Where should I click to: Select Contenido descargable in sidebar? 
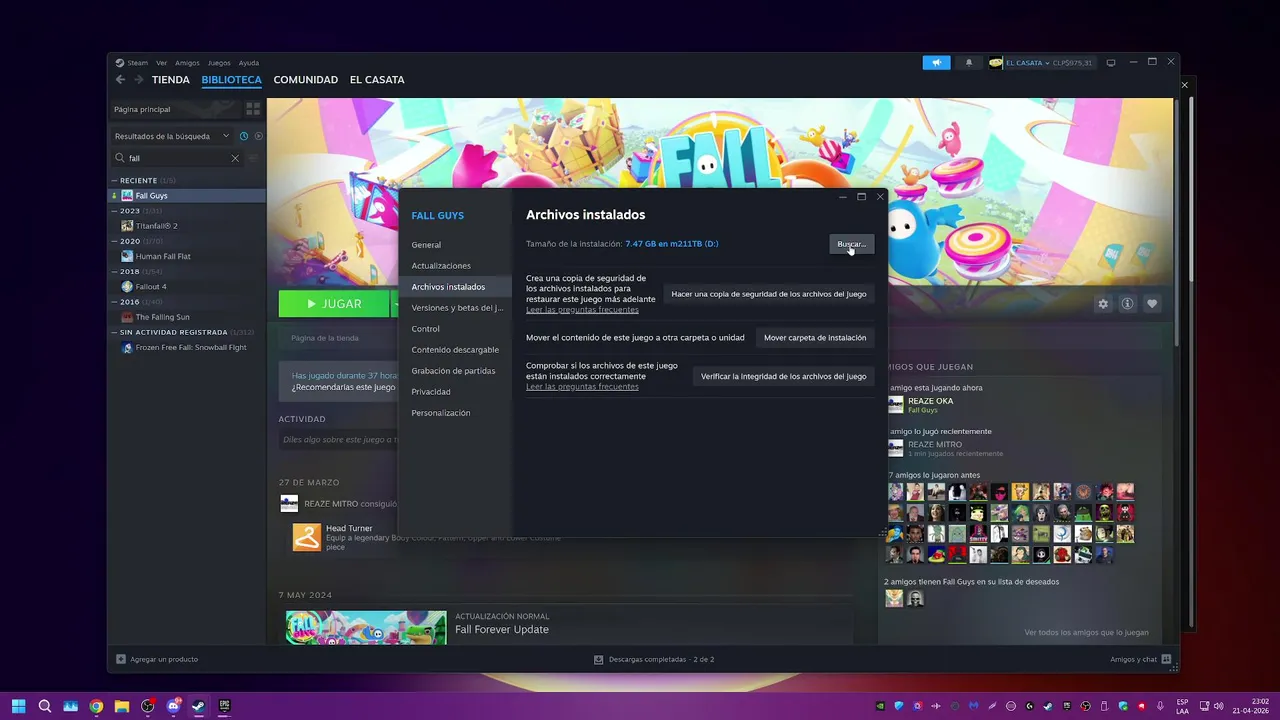pyautogui.click(x=455, y=350)
